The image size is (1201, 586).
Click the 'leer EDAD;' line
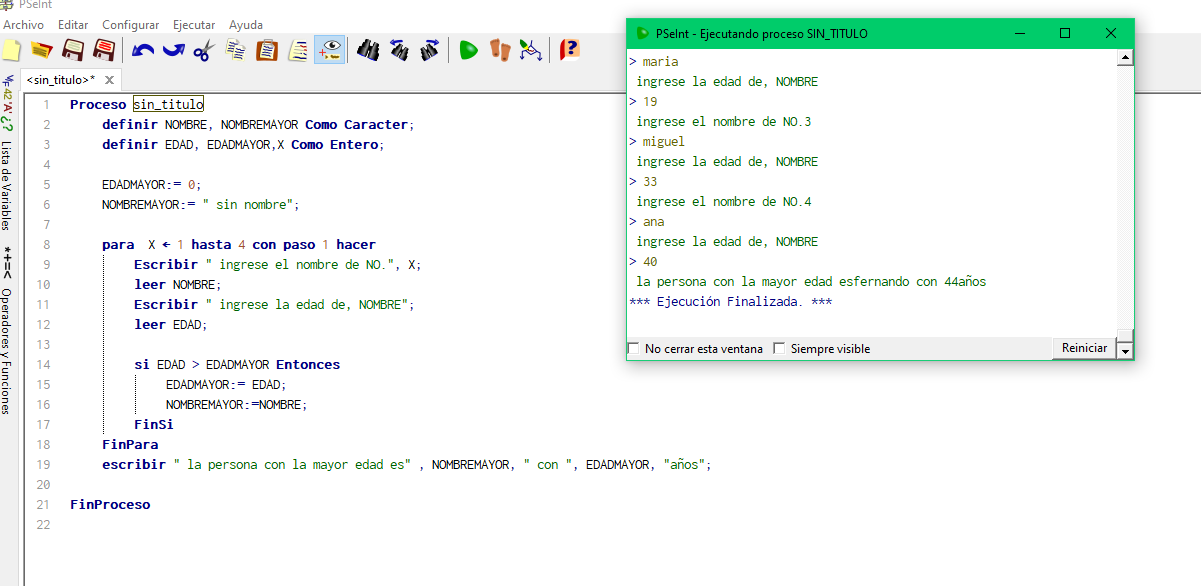(170, 325)
